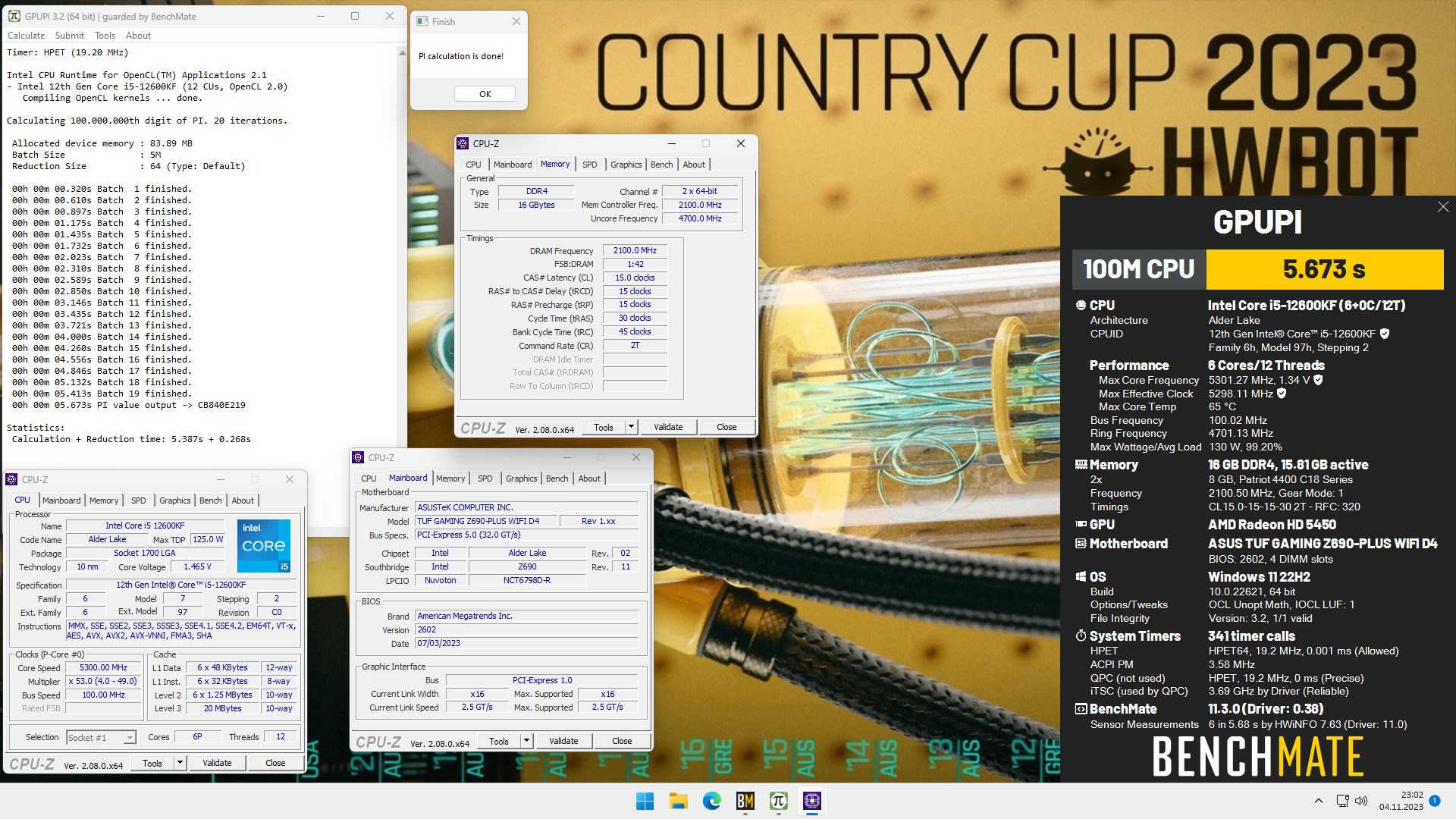The image size is (1456, 819).
Task: Click verified shield next to Max Core Frequency
Action: pyautogui.click(x=1318, y=380)
